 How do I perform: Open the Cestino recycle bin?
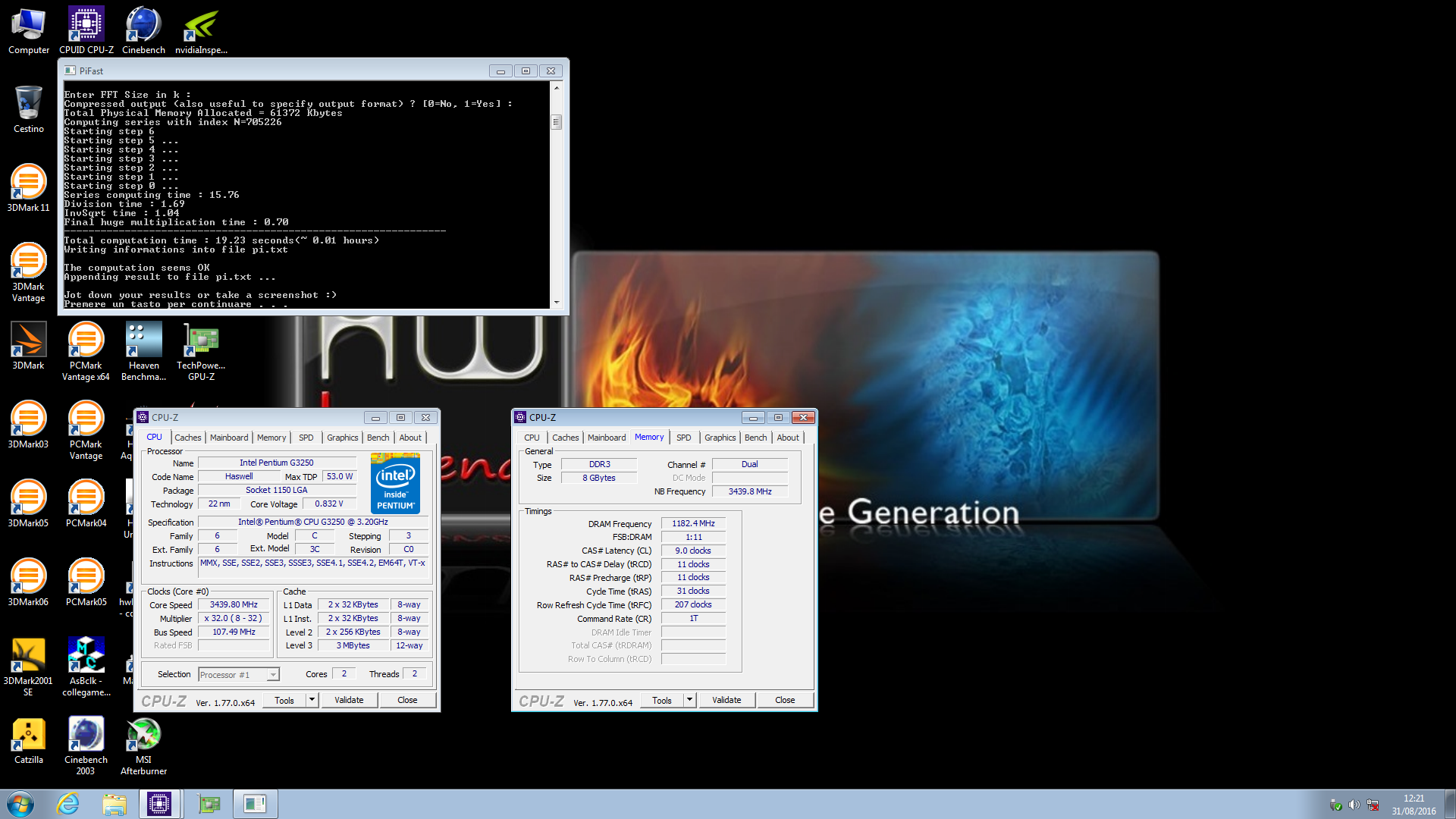(x=29, y=109)
